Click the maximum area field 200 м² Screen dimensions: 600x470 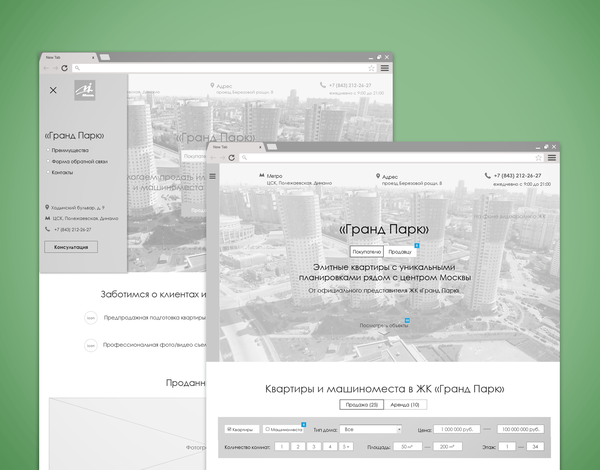tap(448, 447)
